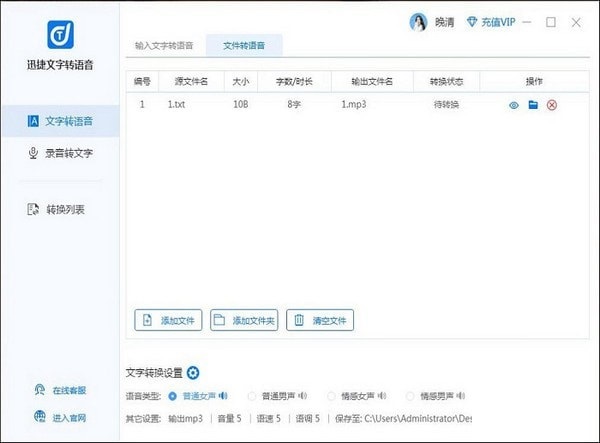
Task: Open the 录音转文字 sidebar section
Action: (x=60, y=153)
